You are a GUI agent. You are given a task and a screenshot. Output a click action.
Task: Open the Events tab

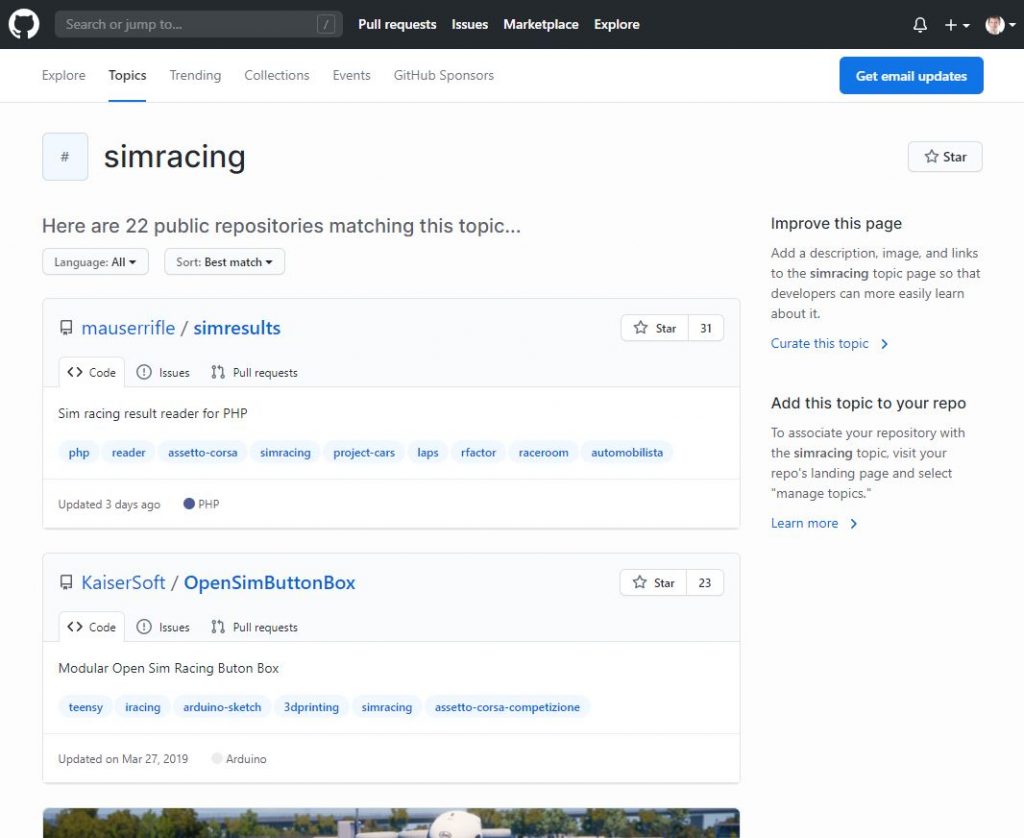point(351,75)
